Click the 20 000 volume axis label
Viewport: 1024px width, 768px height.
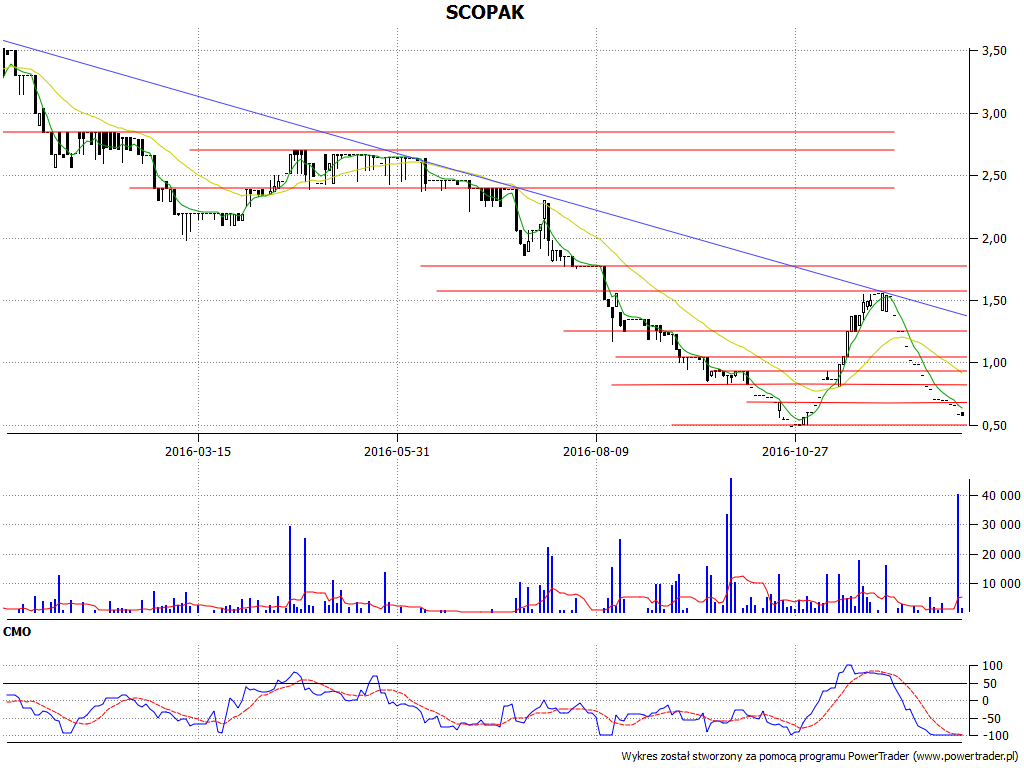click(1000, 555)
